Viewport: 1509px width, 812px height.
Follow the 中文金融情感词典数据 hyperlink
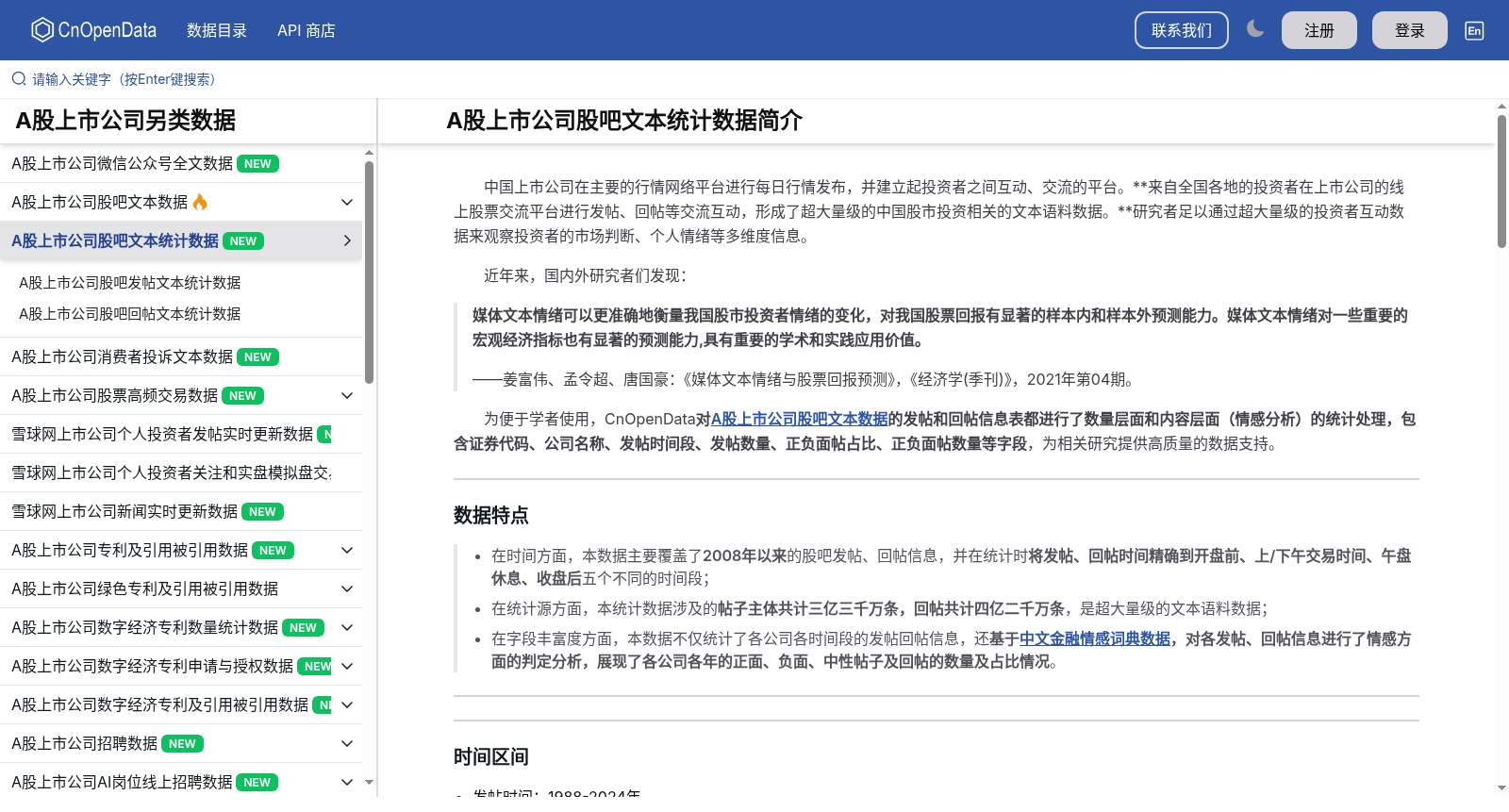click(1095, 638)
